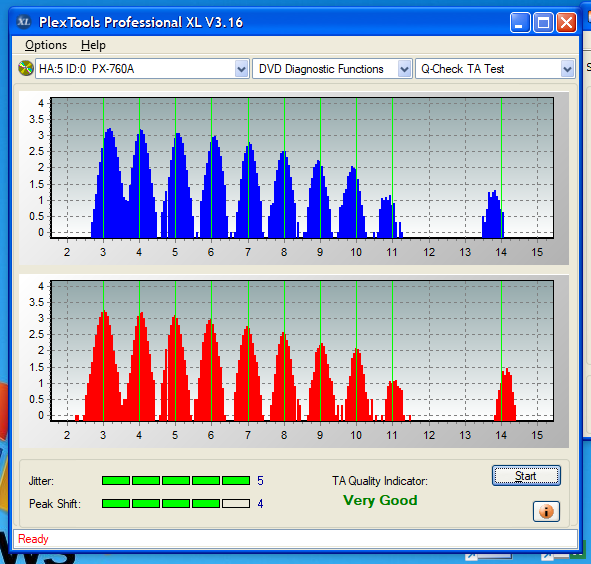Open the Help menu
The image size is (591, 564).
coord(93,45)
